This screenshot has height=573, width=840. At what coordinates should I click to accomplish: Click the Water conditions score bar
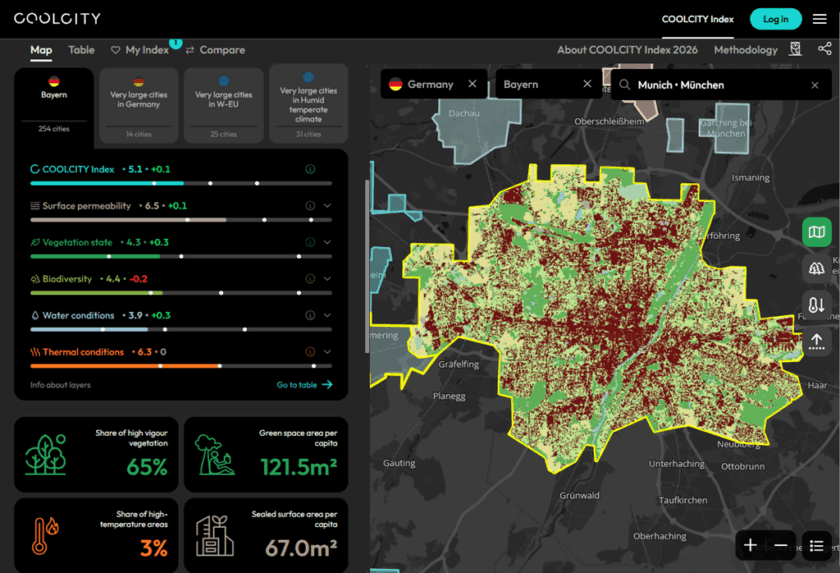[x=181, y=329]
